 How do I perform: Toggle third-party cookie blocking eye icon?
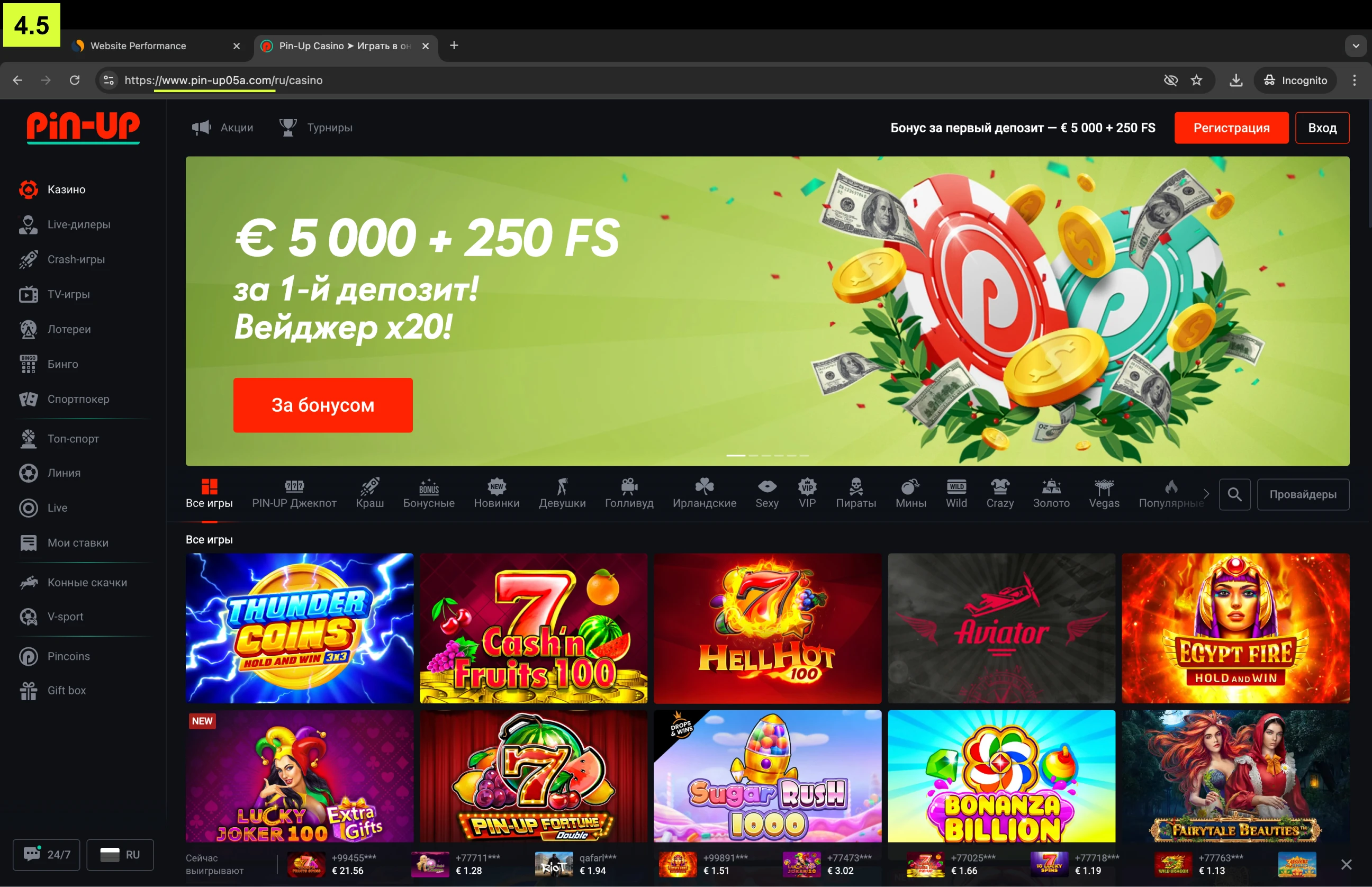click(x=1170, y=80)
